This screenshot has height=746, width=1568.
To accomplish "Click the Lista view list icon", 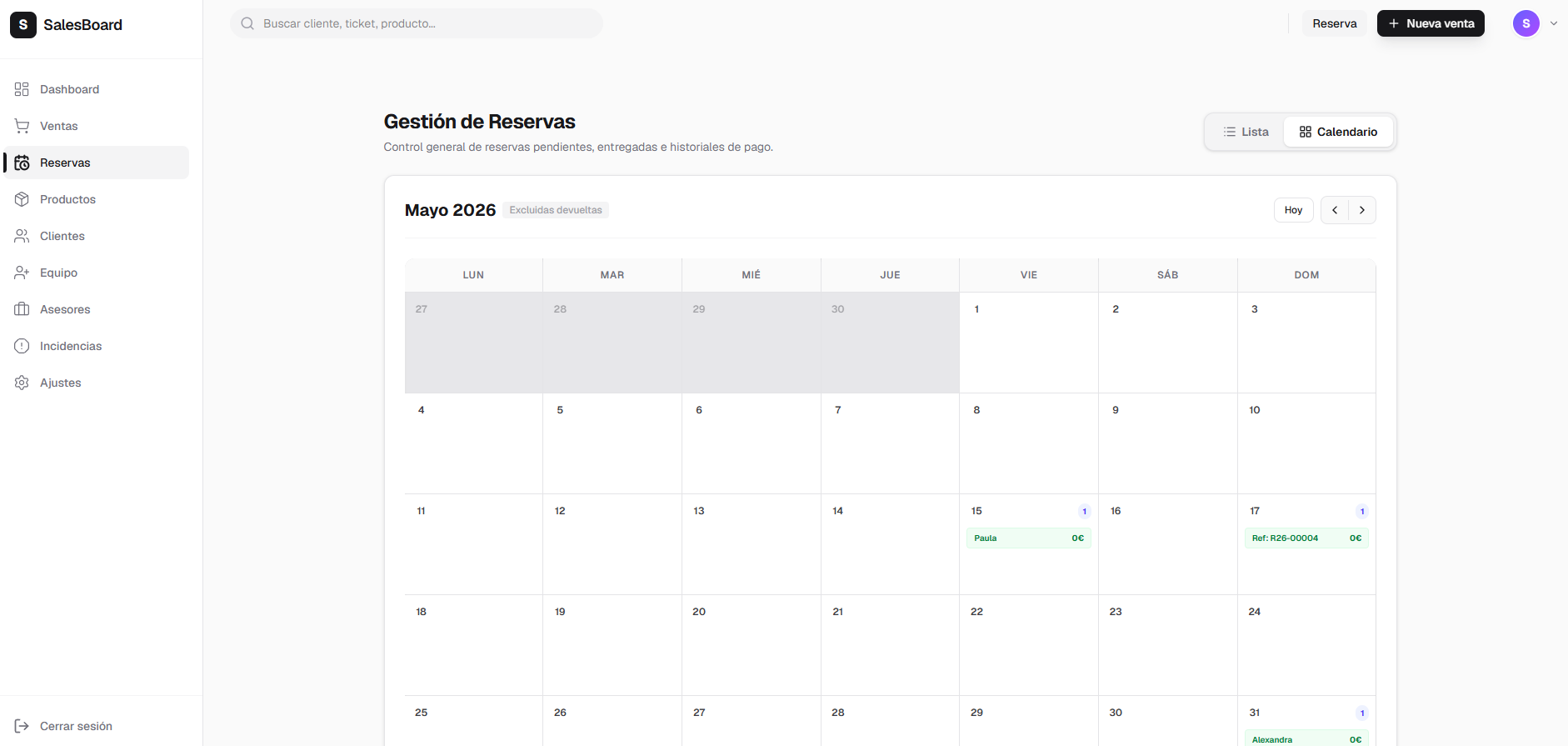I will pos(1230,132).
